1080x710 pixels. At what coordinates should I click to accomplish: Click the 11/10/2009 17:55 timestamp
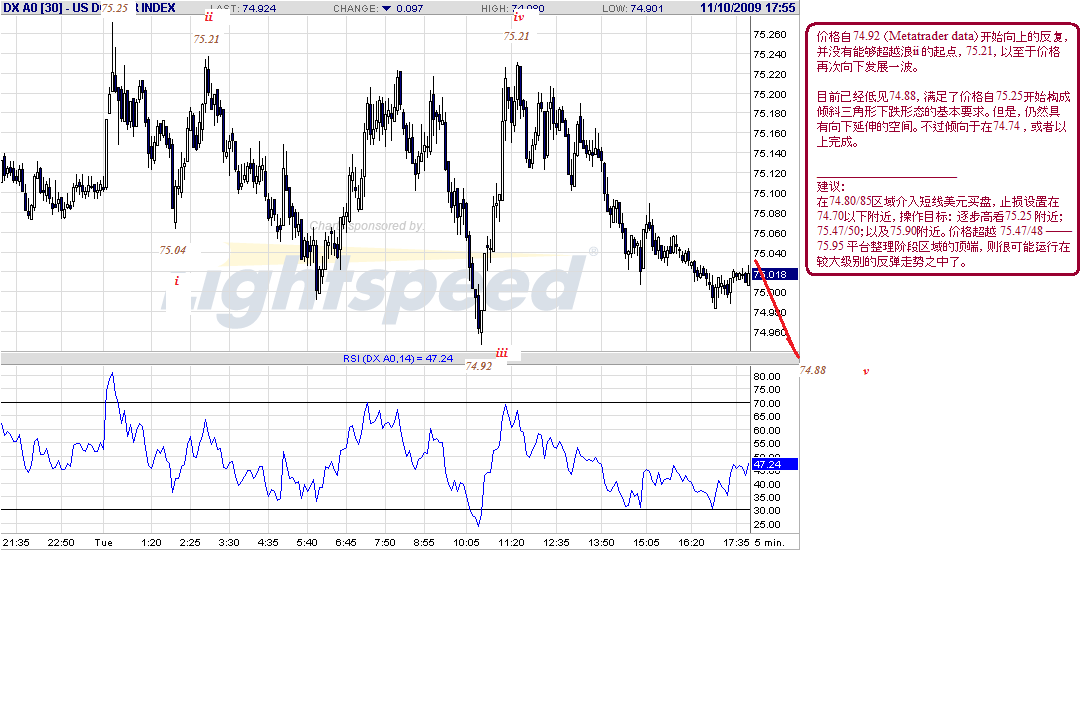(x=747, y=8)
